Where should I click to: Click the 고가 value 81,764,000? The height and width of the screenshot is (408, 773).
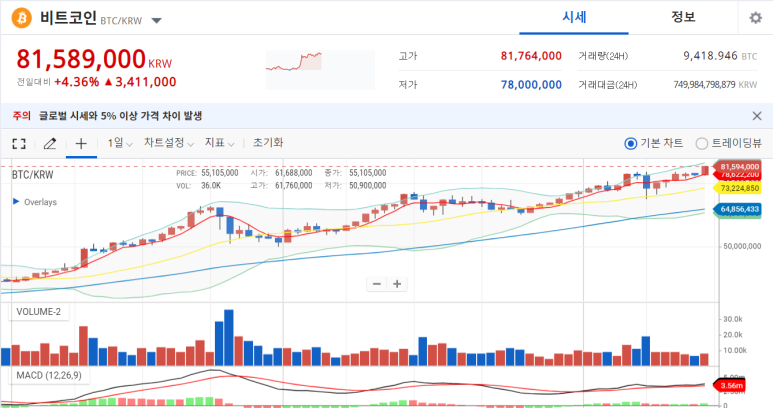531,56
